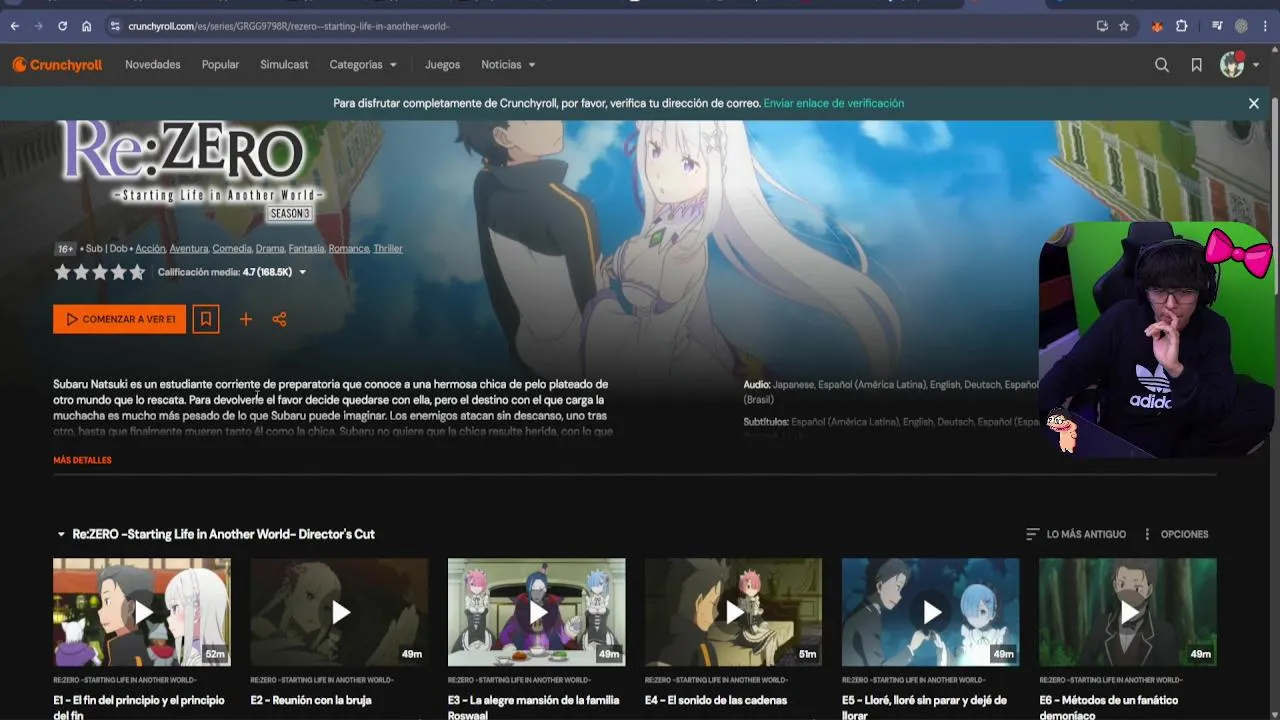Open the Thriller genre link
This screenshot has height=720, width=1280.
[388, 248]
